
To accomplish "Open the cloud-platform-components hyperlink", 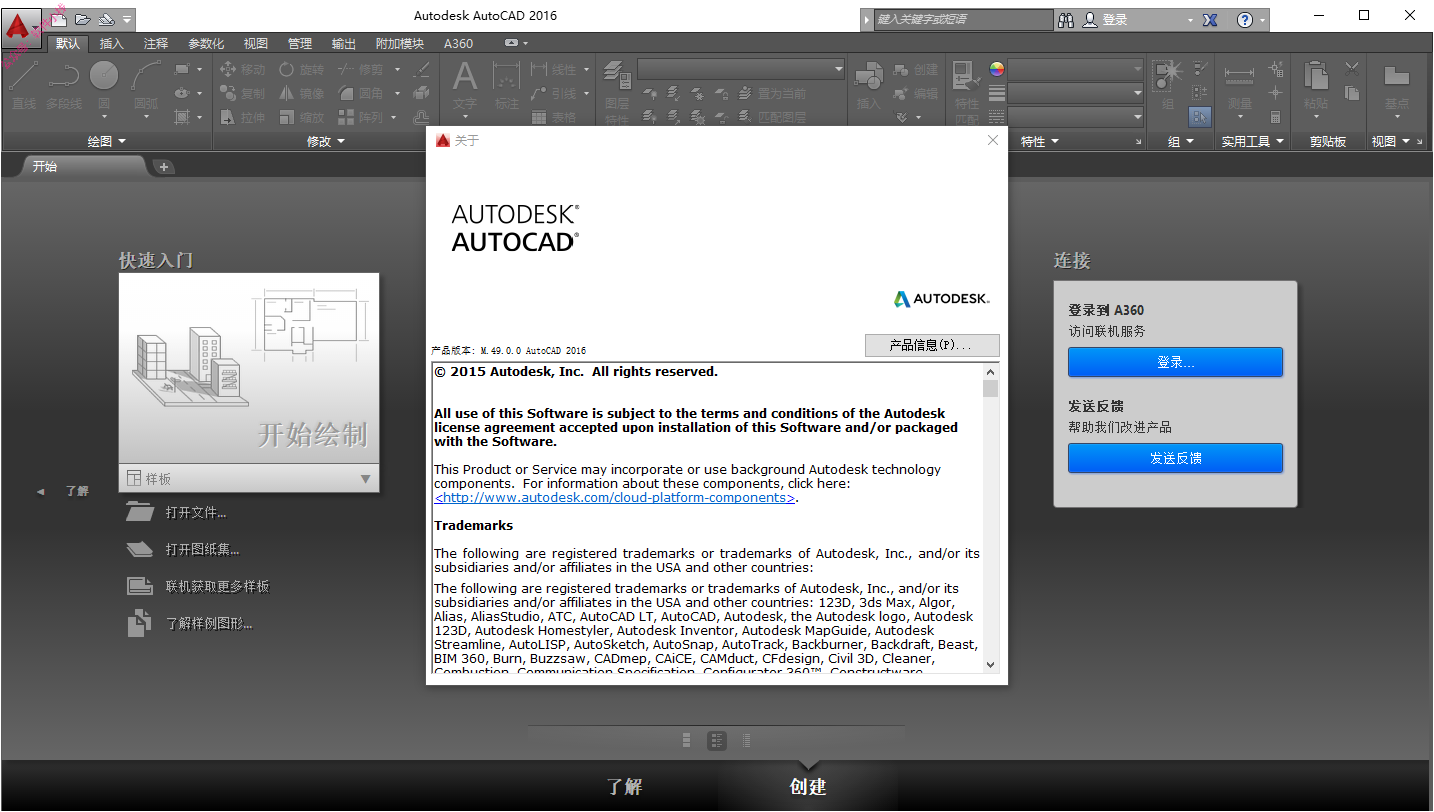I will [x=615, y=498].
